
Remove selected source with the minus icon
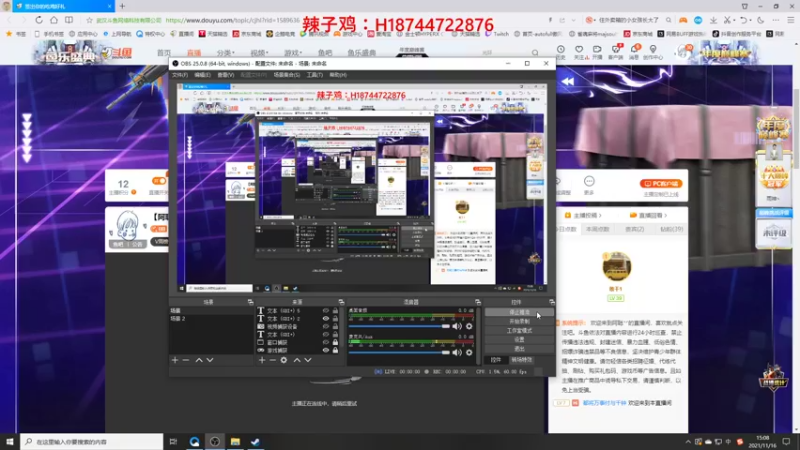point(272,360)
